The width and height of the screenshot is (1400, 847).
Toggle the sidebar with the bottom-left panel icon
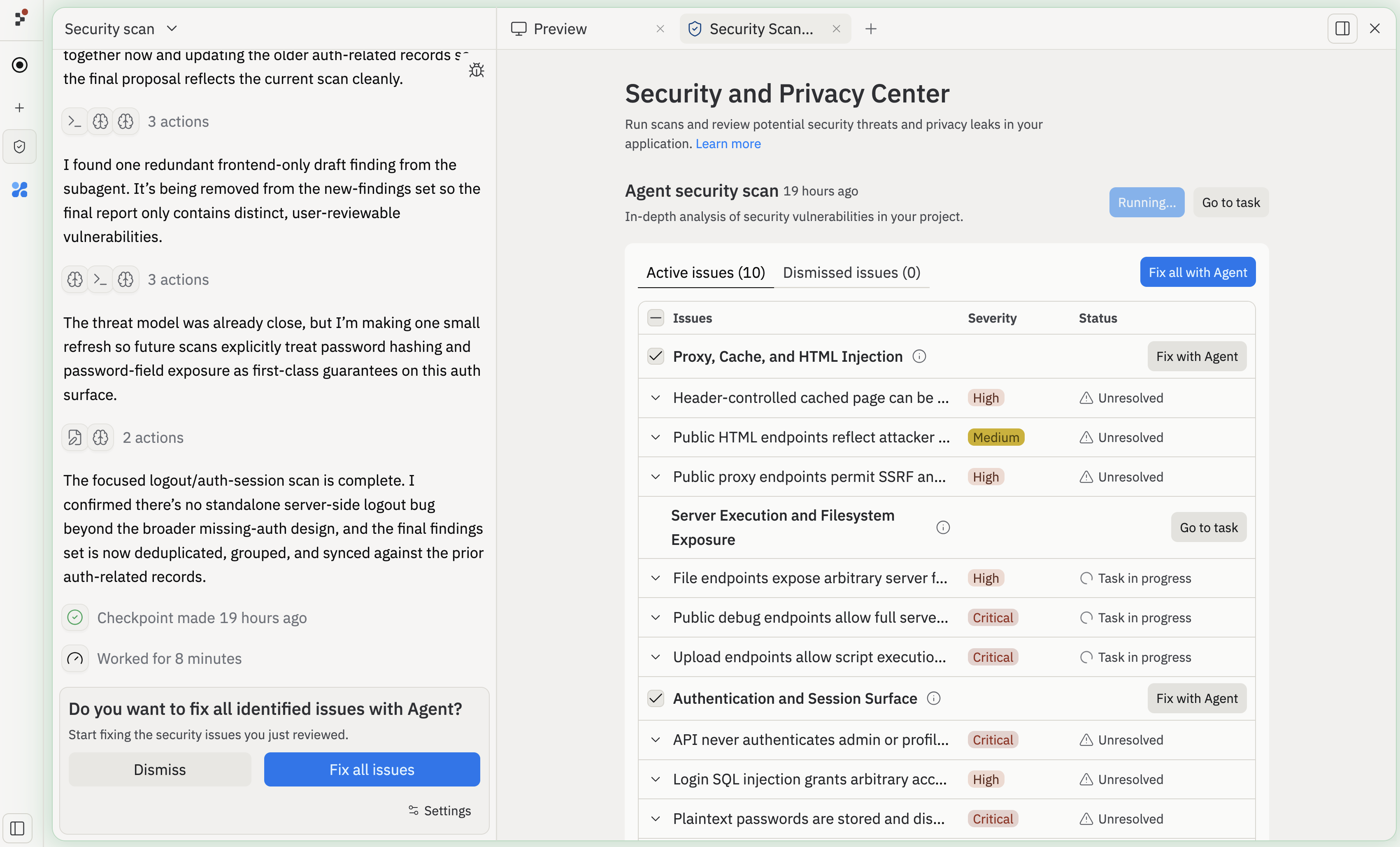click(x=18, y=828)
